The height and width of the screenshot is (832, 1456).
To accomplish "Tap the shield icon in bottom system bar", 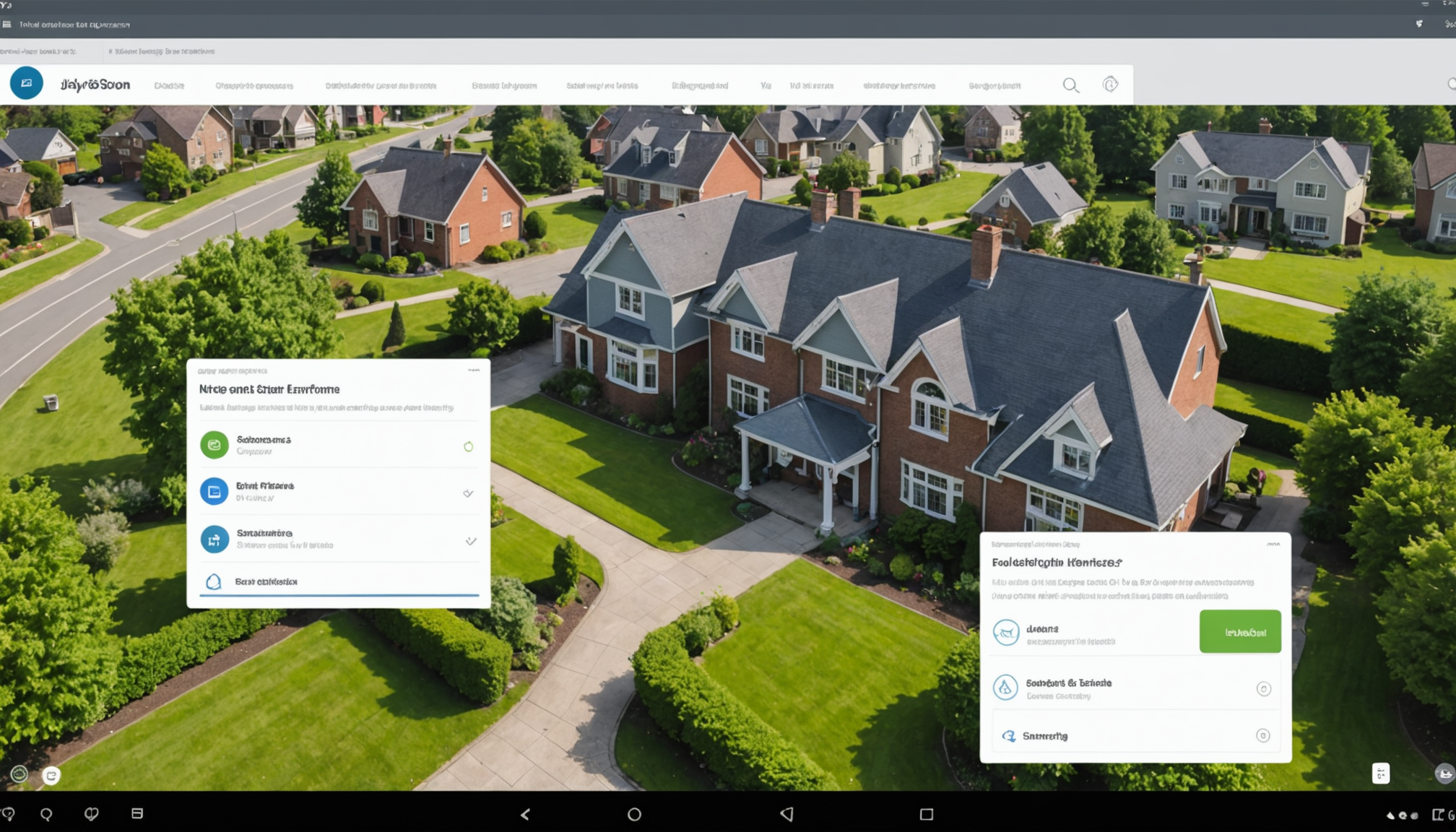I will (92, 814).
